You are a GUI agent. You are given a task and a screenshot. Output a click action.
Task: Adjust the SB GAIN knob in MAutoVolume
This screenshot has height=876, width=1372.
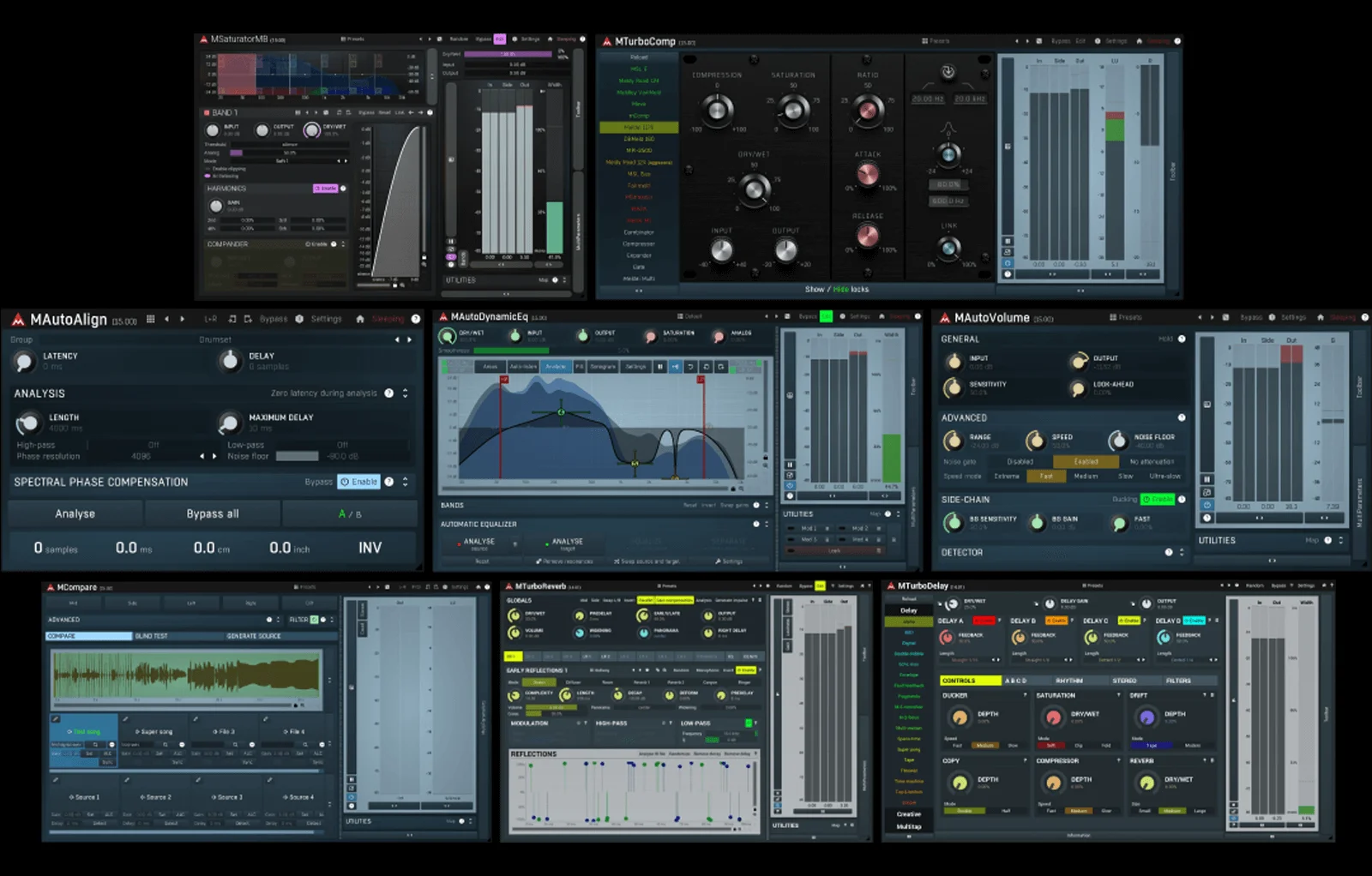click(x=1037, y=522)
